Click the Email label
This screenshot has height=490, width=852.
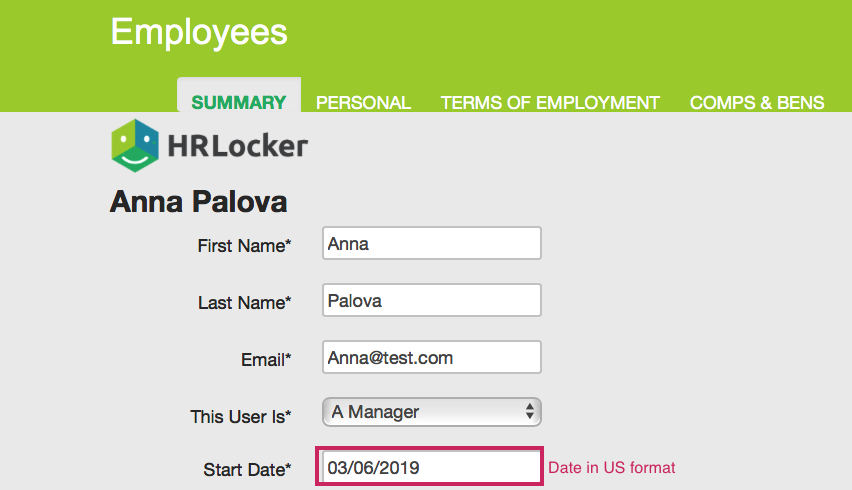(263, 359)
